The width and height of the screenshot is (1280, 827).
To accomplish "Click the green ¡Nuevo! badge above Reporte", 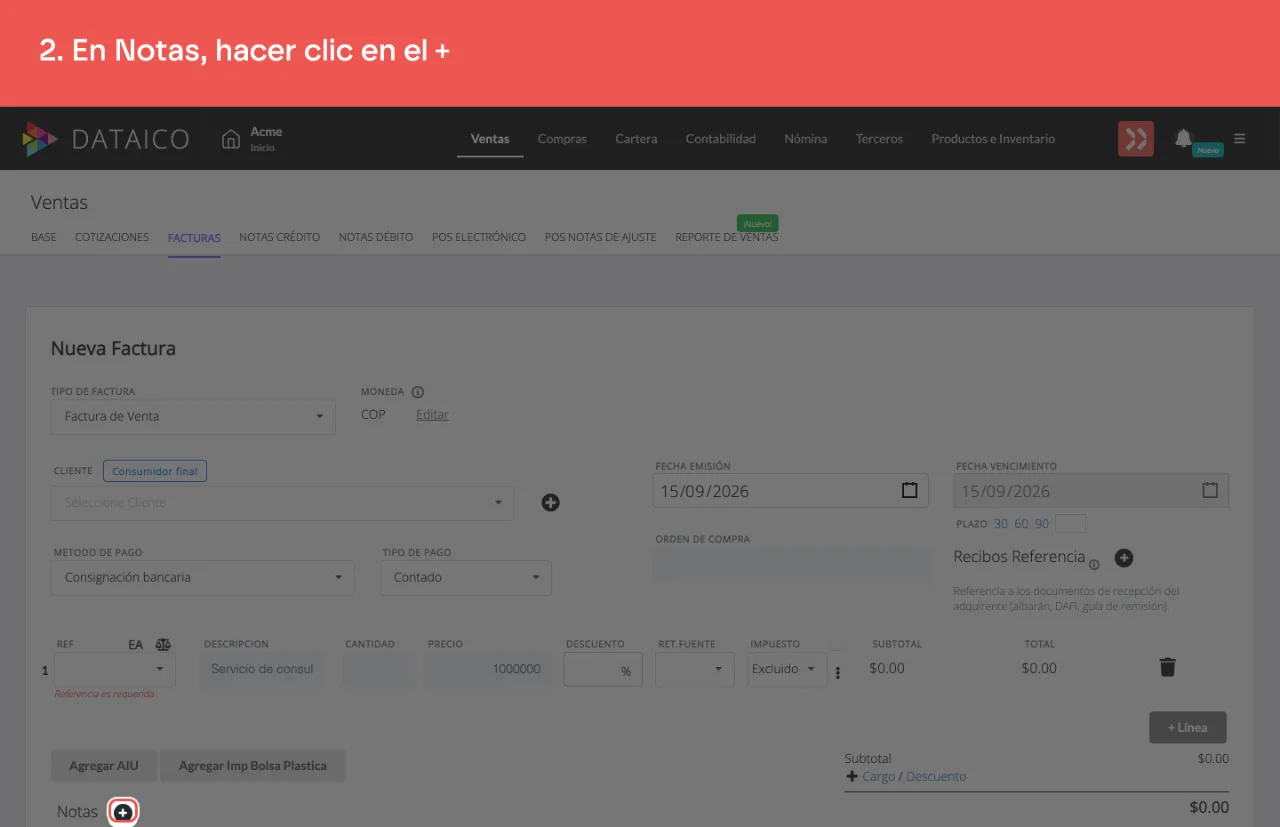I will tap(757, 223).
